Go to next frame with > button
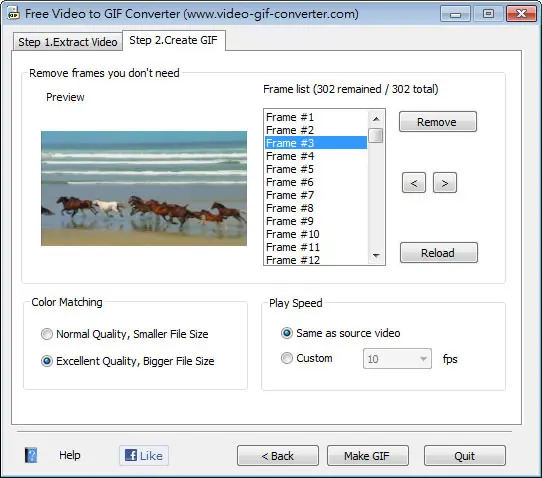This screenshot has height=478, width=542. (445, 183)
